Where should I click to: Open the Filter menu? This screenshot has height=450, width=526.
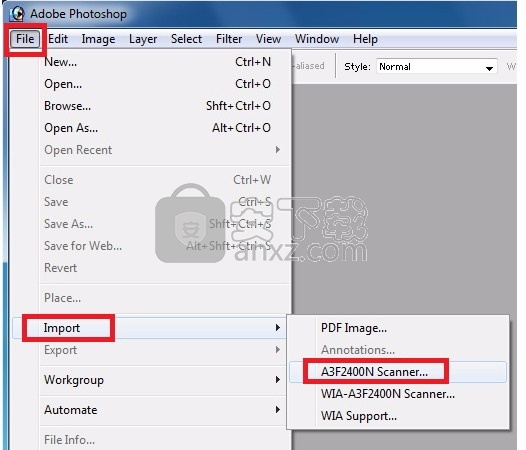pos(229,39)
